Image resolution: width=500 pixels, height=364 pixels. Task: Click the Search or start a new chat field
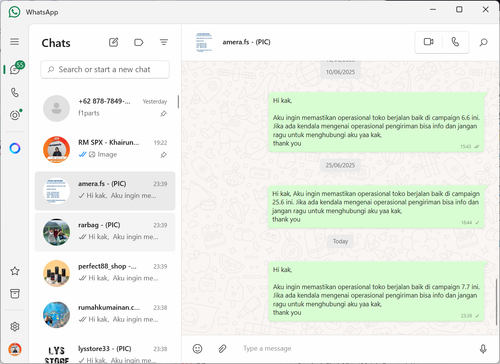pyautogui.click(x=105, y=69)
